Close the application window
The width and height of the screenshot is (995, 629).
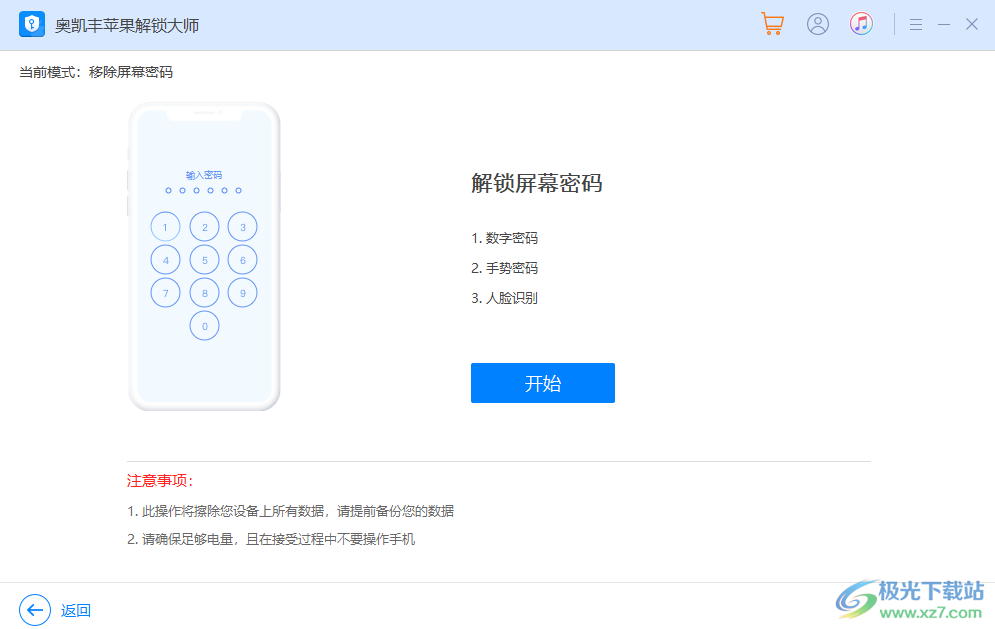coord(972,24)
